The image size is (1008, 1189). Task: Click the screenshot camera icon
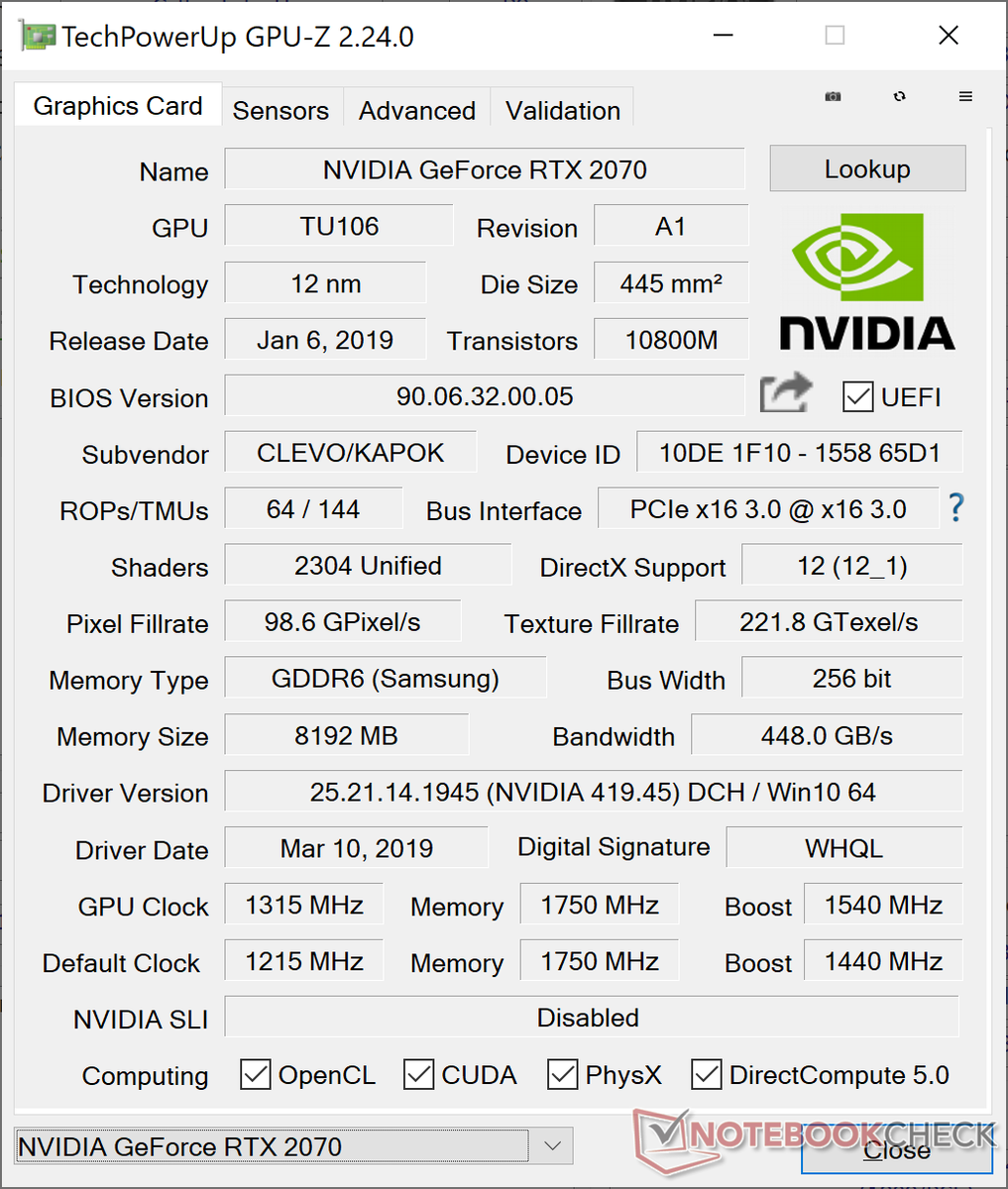(834, 97)
